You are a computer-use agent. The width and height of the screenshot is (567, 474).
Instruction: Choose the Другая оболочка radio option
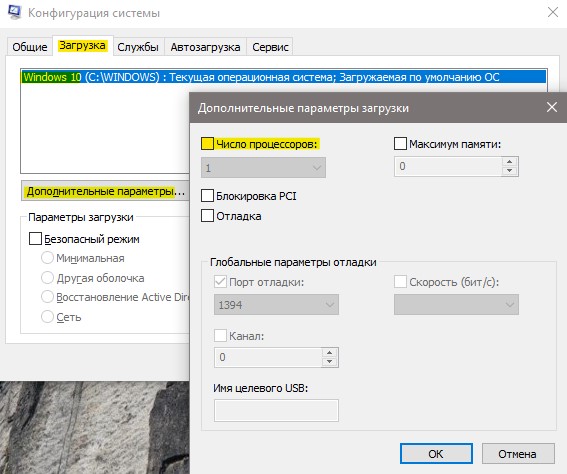pyautogui.click(x=47, y=278)
